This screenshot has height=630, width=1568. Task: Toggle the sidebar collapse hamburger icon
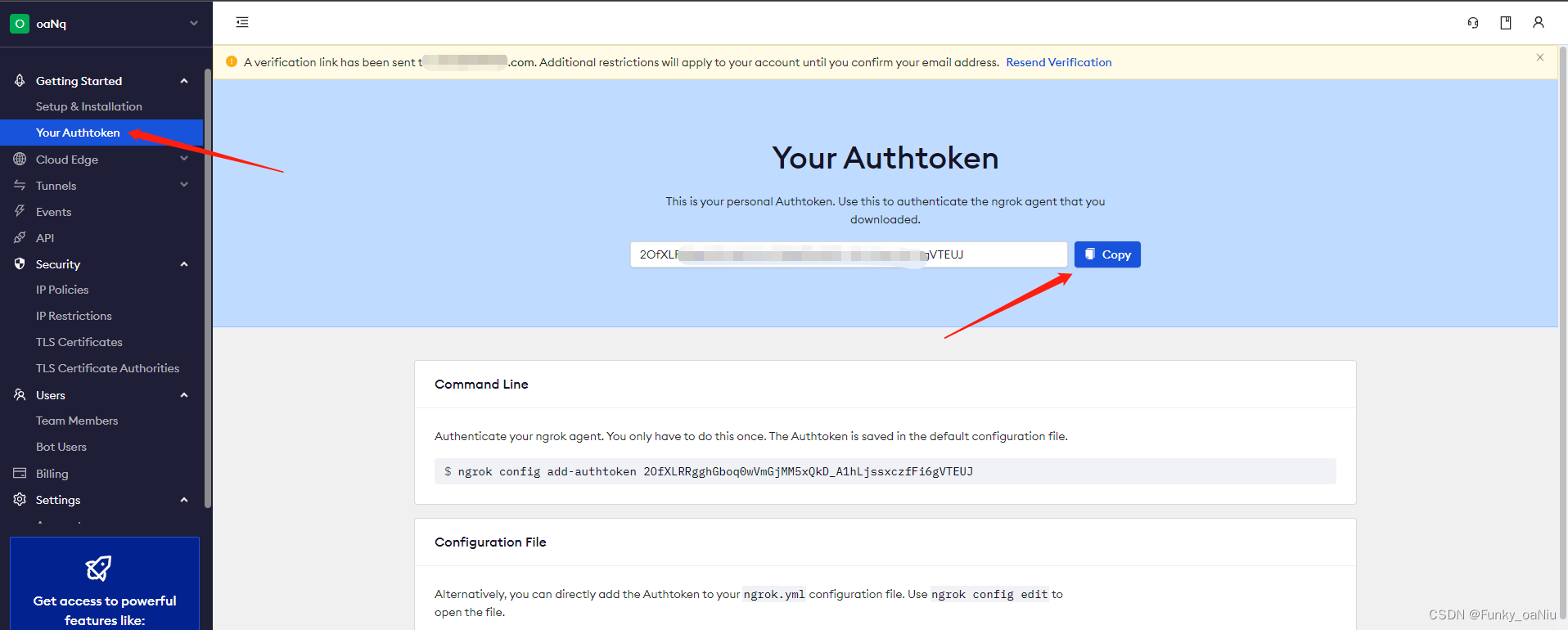[x=242, y=22]
